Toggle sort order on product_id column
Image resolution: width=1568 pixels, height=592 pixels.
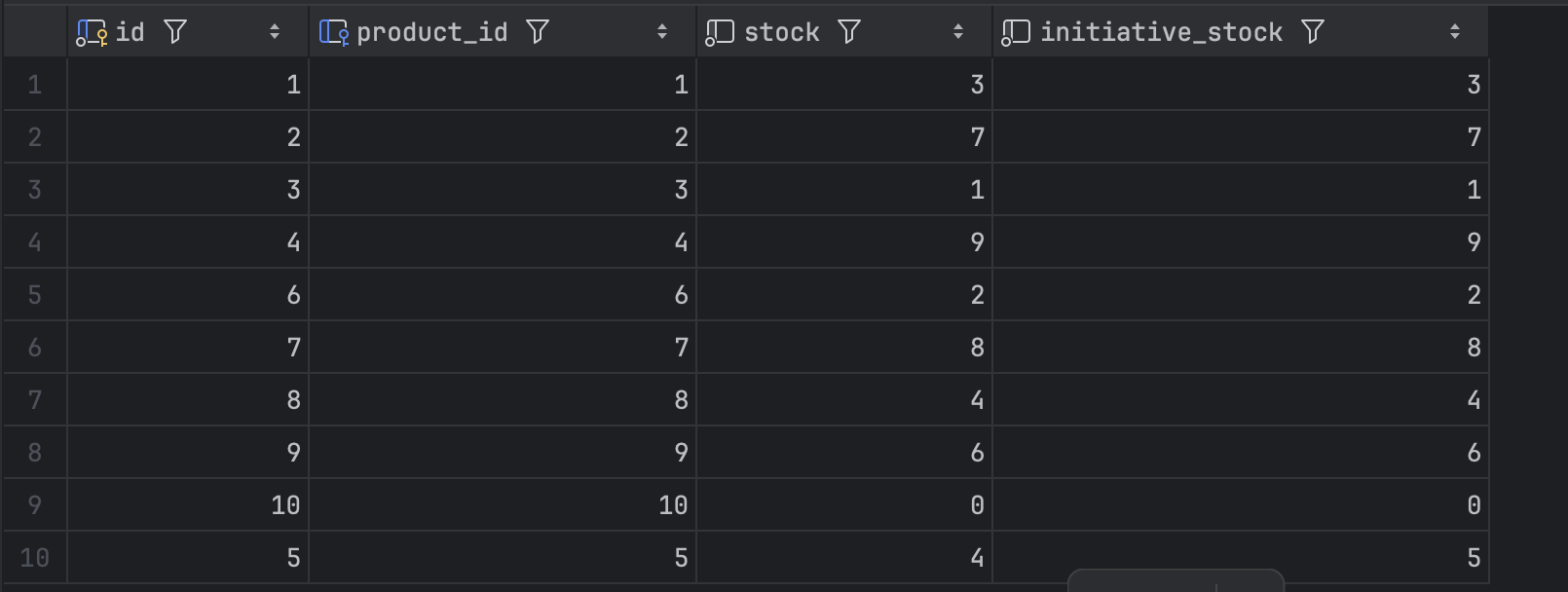click(x=662, y=32)
